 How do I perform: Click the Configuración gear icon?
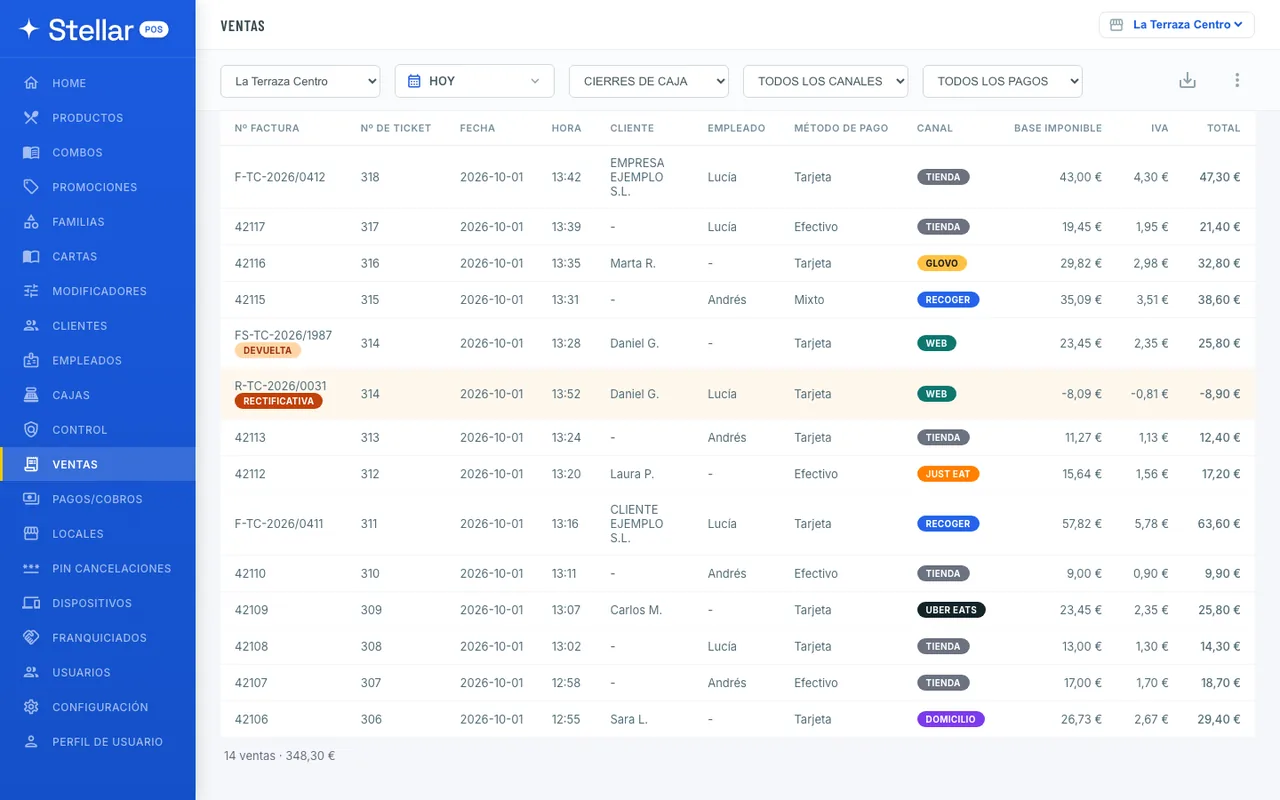pyautogui.click(x=31, y=707)
